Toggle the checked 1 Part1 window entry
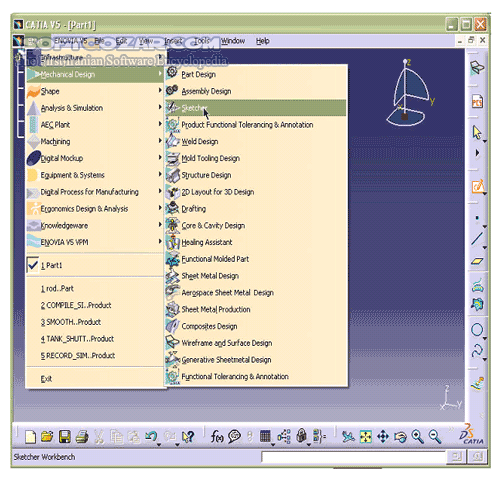Viewport: 494px width, 491px height. tap(95, 266)
